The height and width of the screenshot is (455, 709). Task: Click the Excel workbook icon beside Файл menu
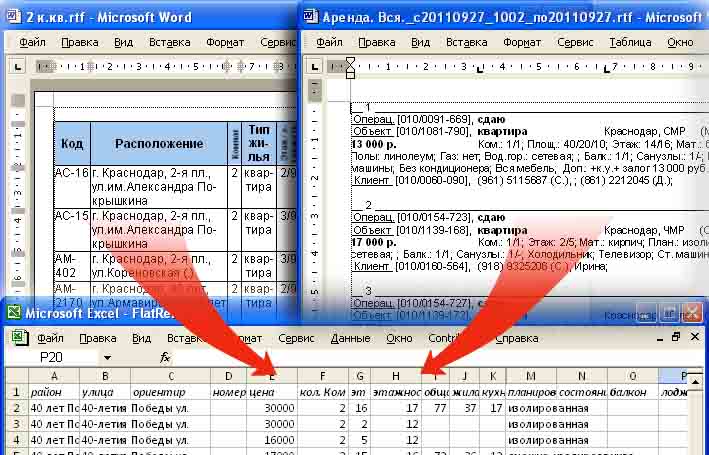pyautogui.click(x=20, y=338)
